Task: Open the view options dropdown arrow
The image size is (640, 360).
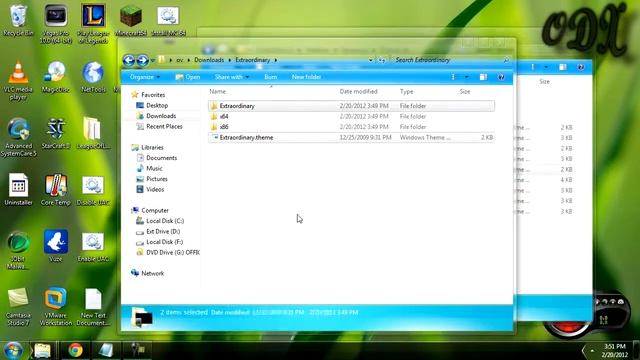Action: pos(467,77)
